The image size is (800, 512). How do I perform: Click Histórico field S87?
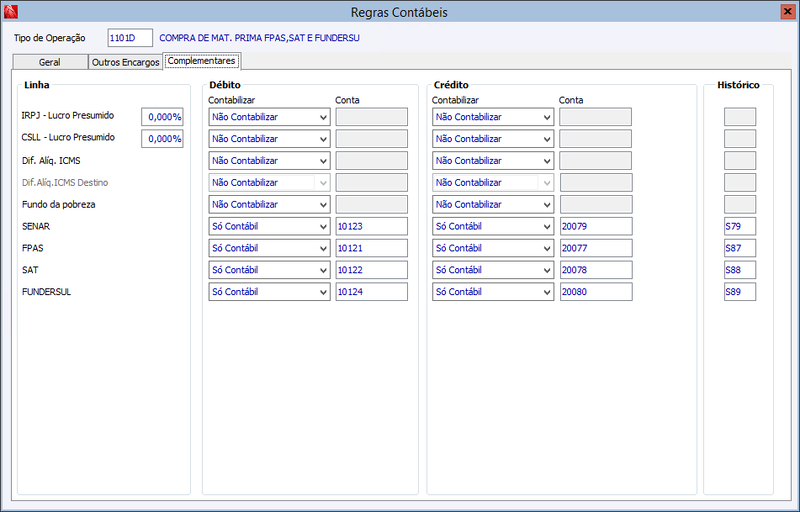click(x=740, y=248)
